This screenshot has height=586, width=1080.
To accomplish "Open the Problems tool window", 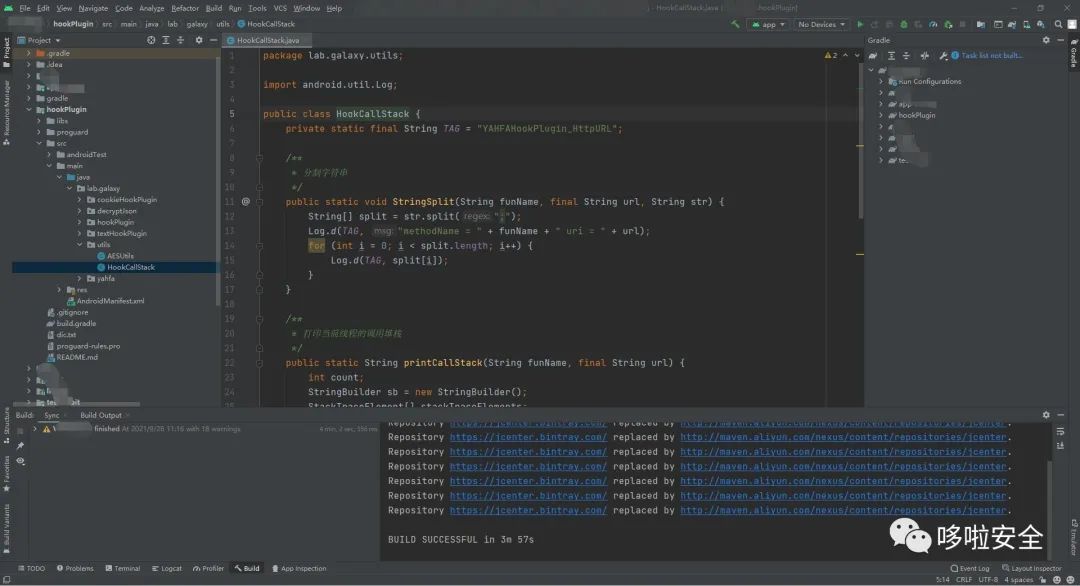I will tap(75, 568).
